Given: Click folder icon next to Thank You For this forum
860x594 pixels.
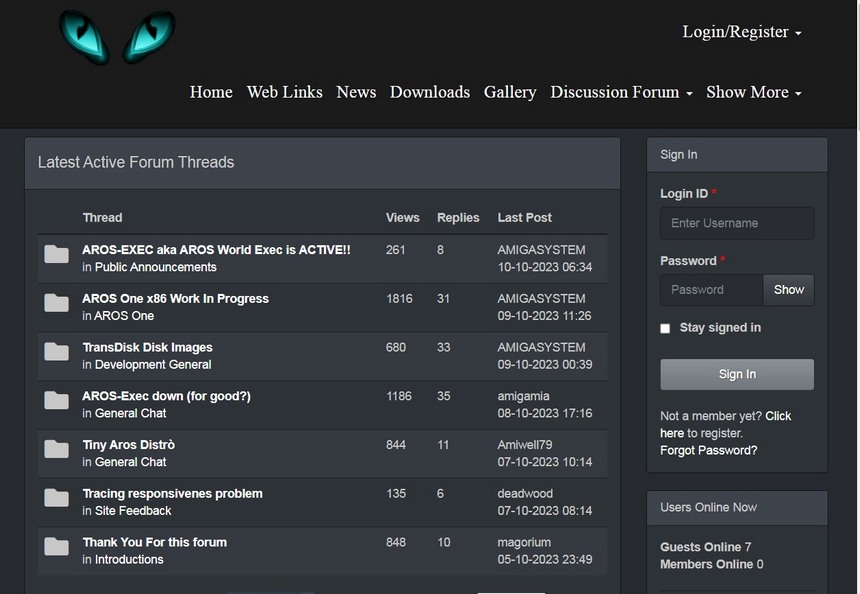Looking at the screenshot, I should point(57,547).
